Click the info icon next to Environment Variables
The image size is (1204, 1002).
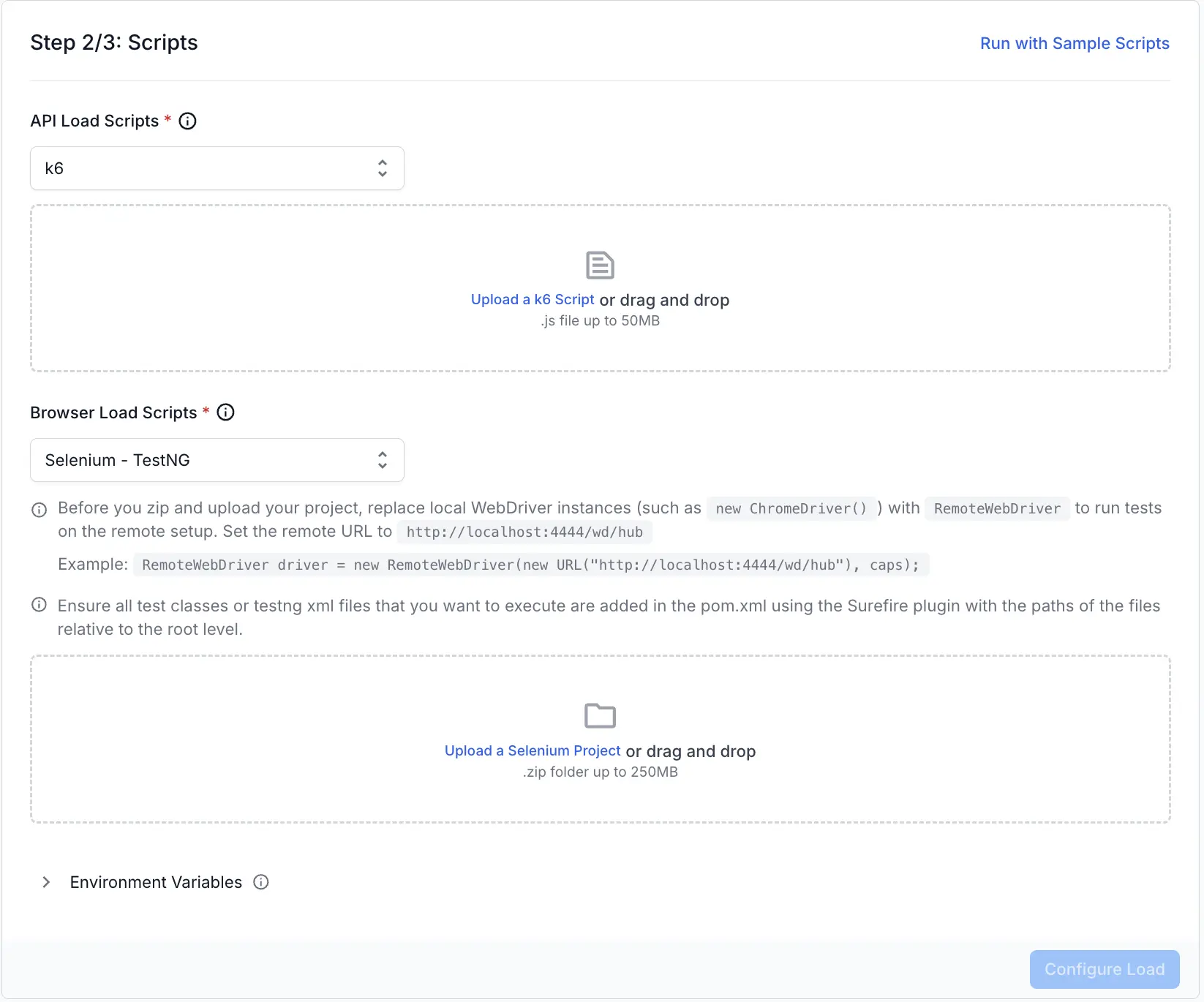pyautogui.click(x=261, y=882)
